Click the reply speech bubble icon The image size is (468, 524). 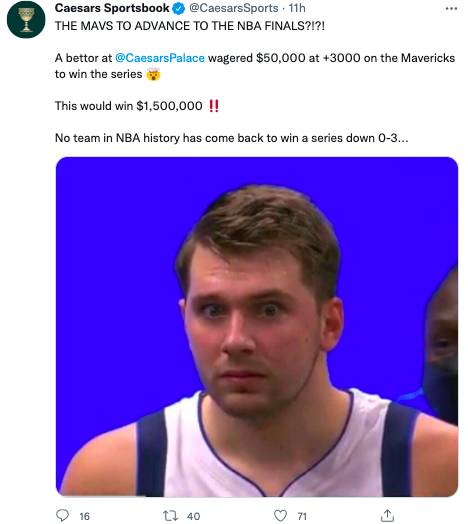click(62, 515)
